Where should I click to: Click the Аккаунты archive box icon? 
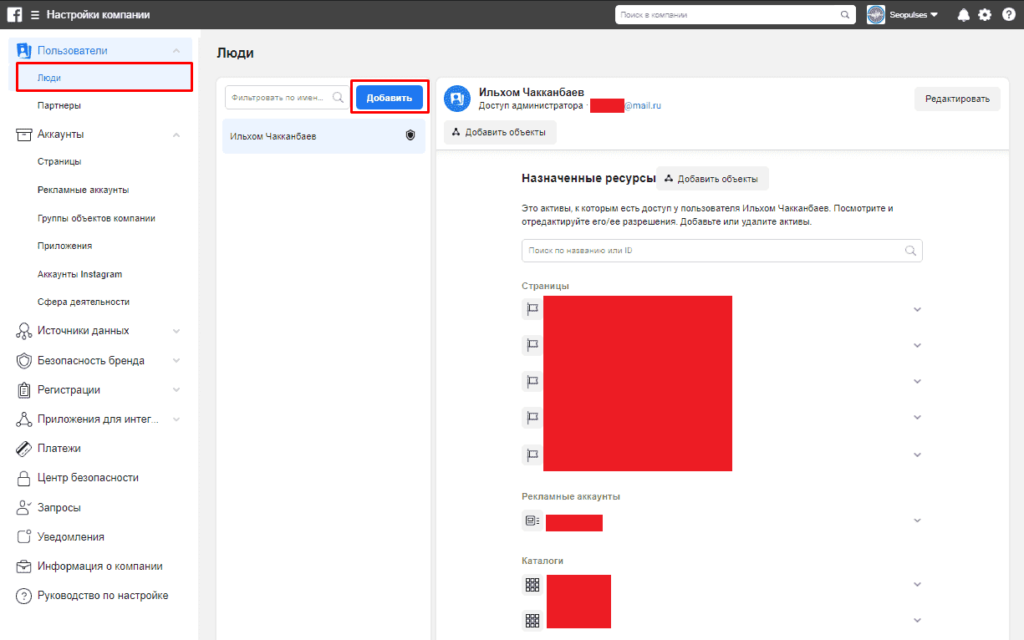[x=24, y=135]
